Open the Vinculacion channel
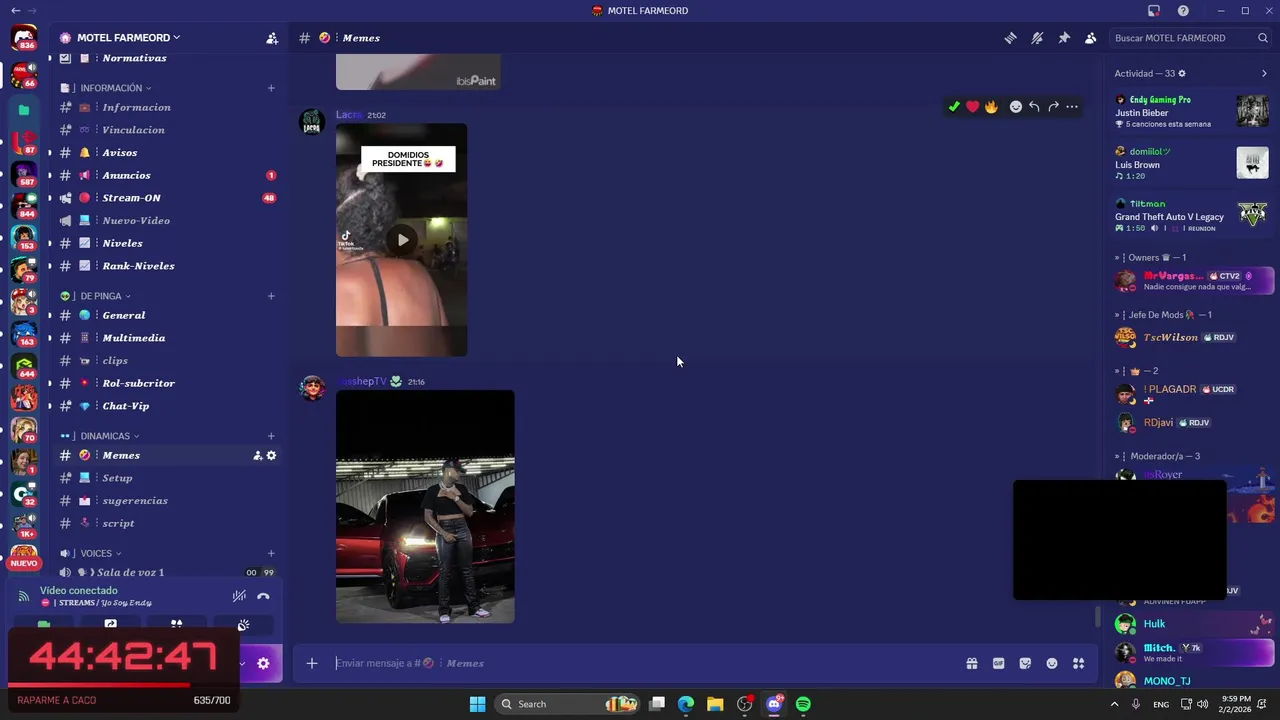 166,130
